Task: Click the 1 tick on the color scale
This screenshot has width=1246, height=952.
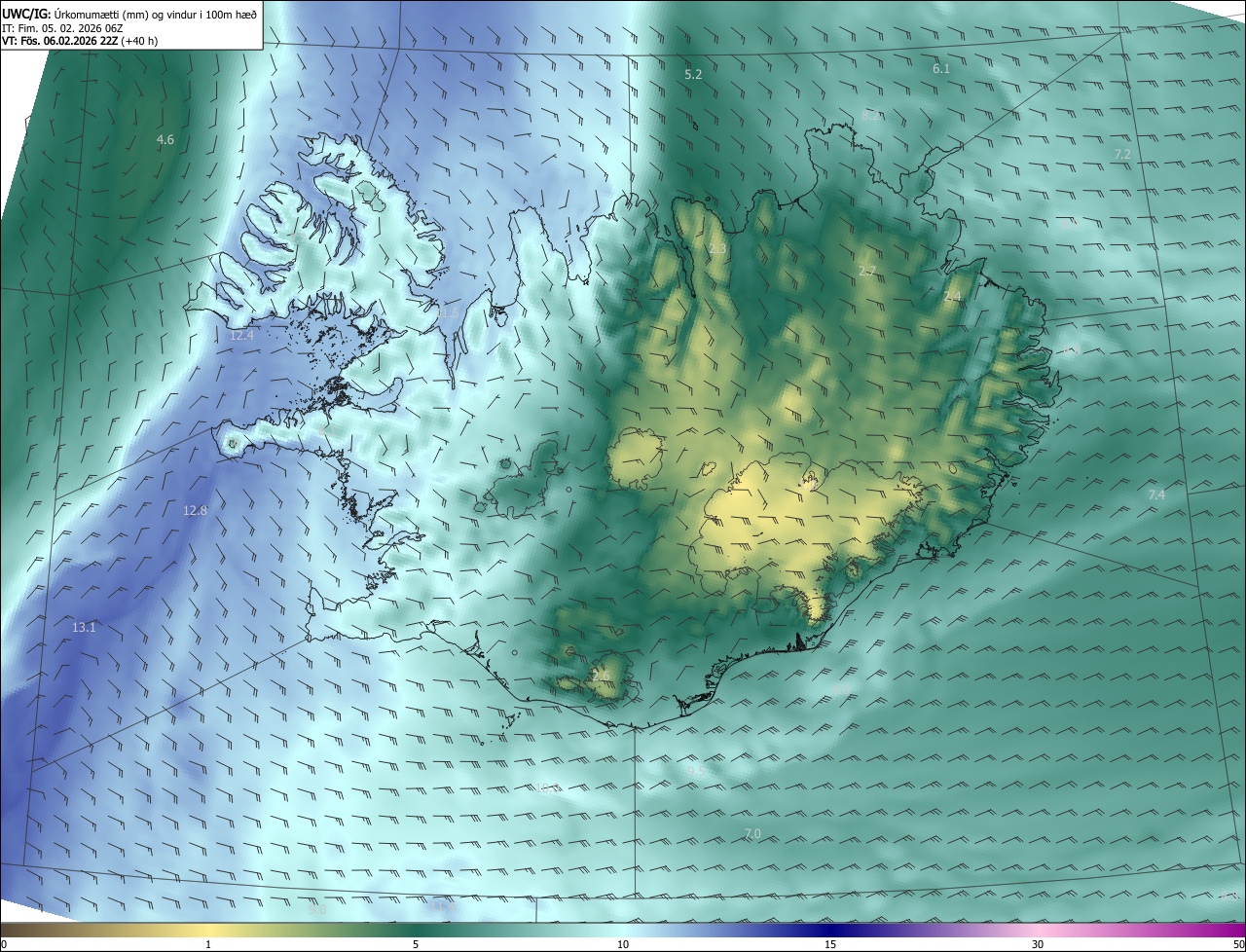Action: point(208,945)
